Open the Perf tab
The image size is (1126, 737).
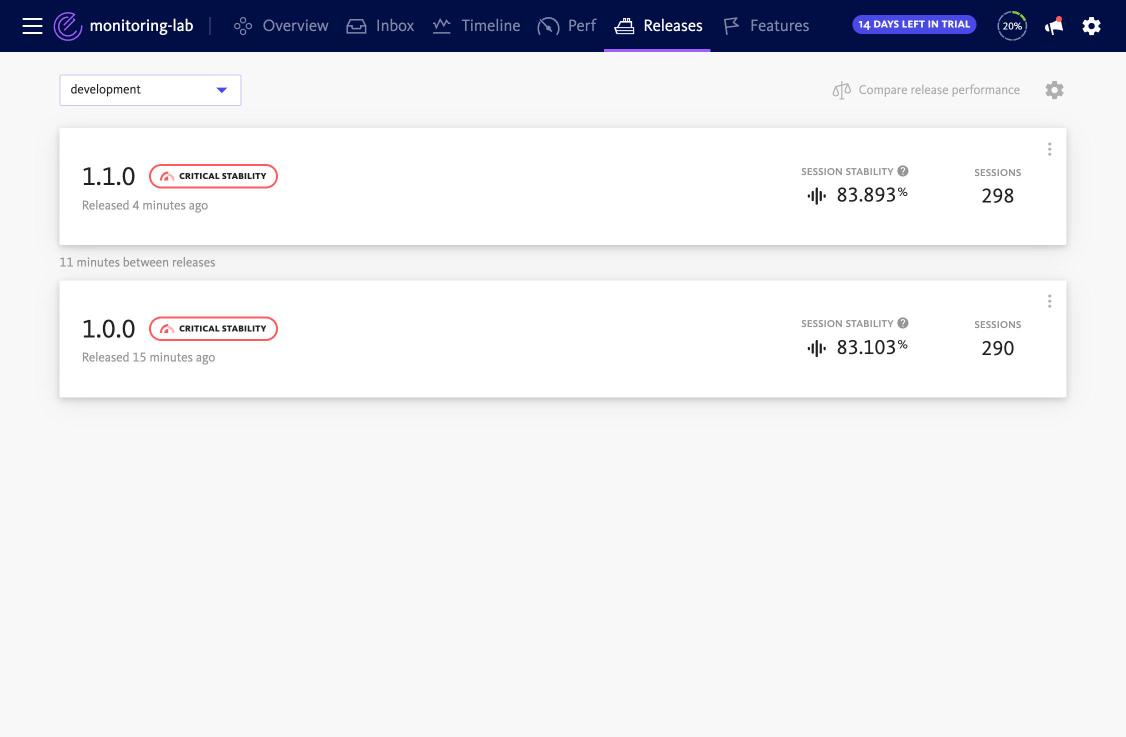(x=567, y=26)
